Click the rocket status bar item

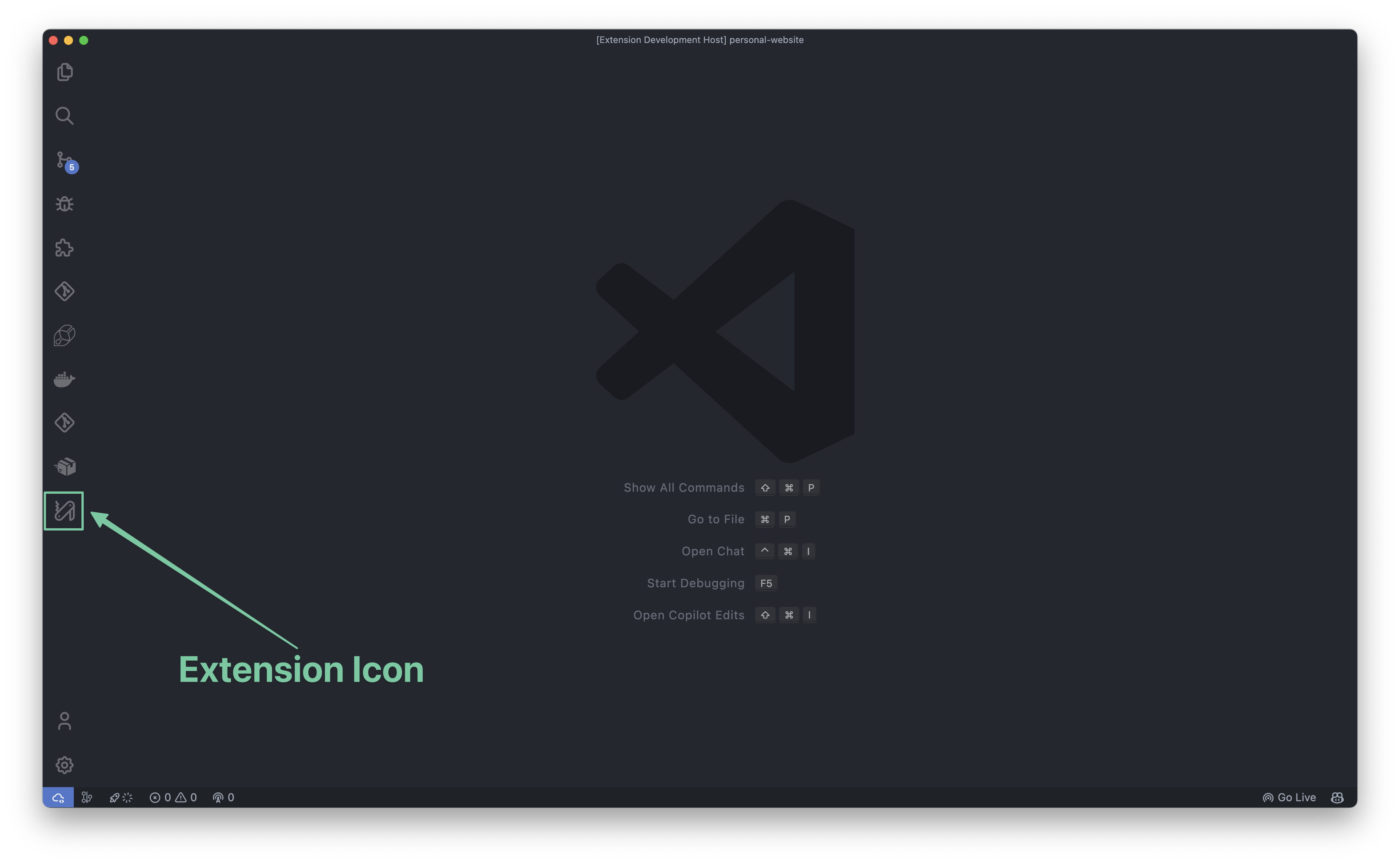click(x=121, y=798)
